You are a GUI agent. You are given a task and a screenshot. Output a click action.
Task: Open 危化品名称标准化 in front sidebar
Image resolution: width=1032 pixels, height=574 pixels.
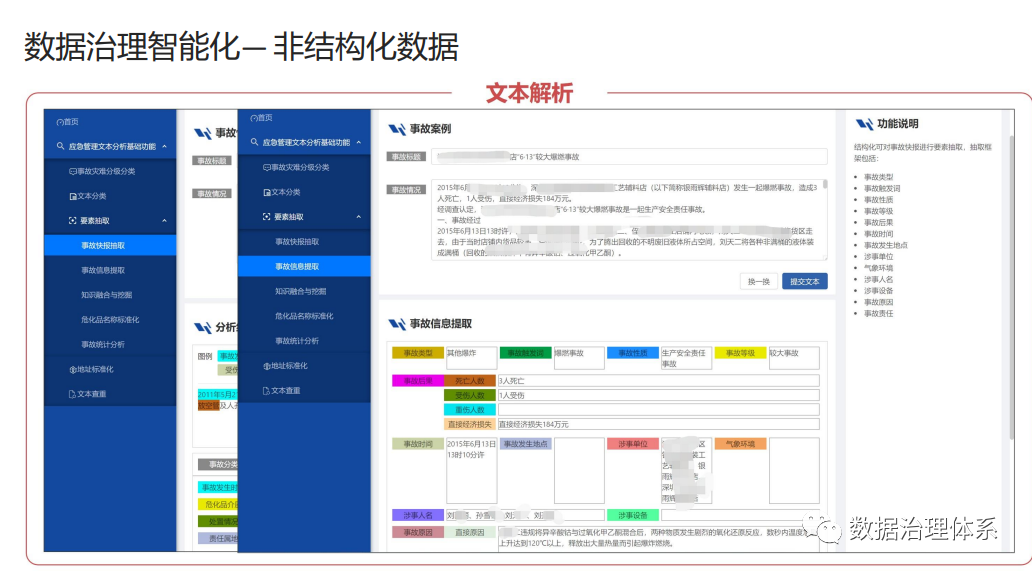click(304, 316)
